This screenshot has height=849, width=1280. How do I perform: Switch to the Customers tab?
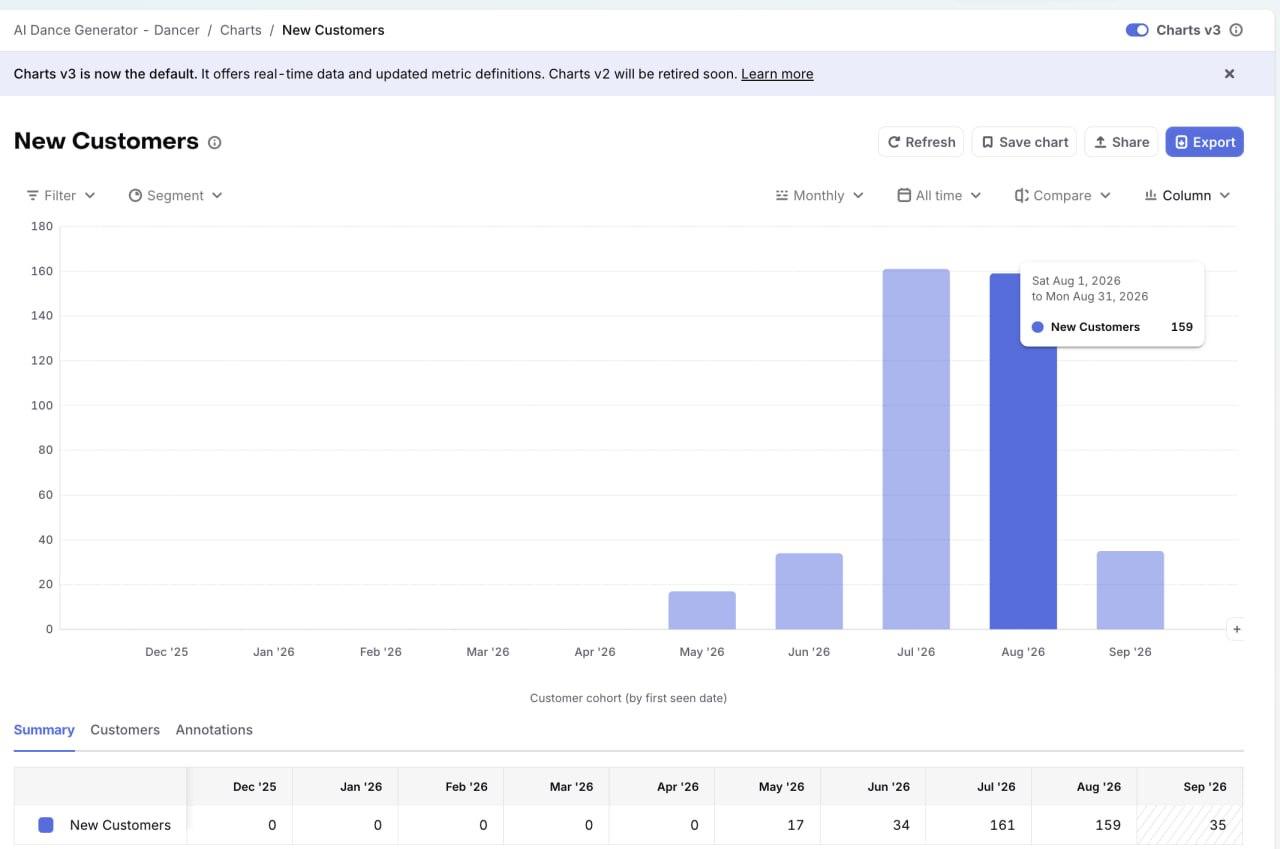tap(125, 730)
